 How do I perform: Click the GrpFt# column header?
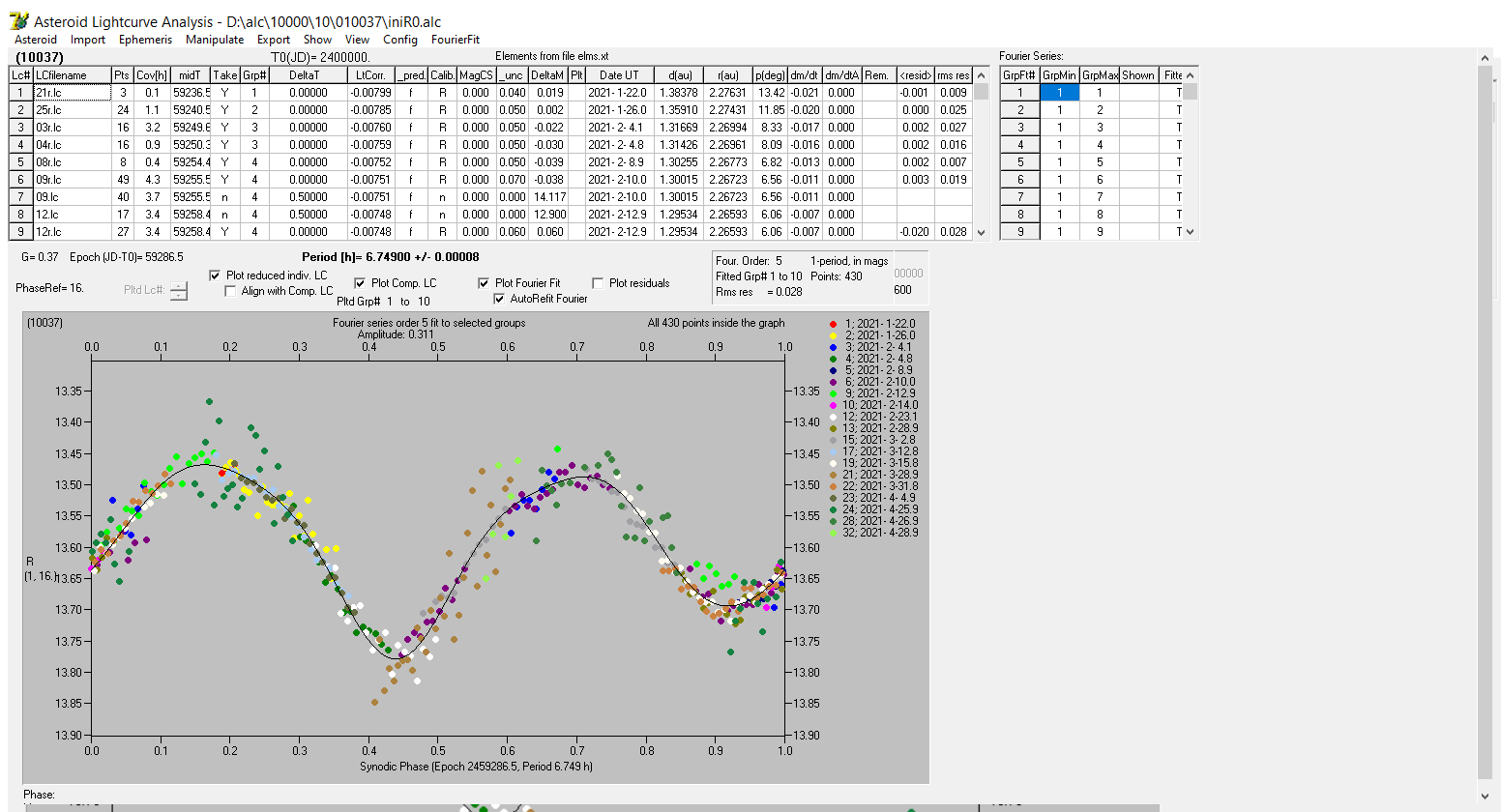(x=1019, y=75)
